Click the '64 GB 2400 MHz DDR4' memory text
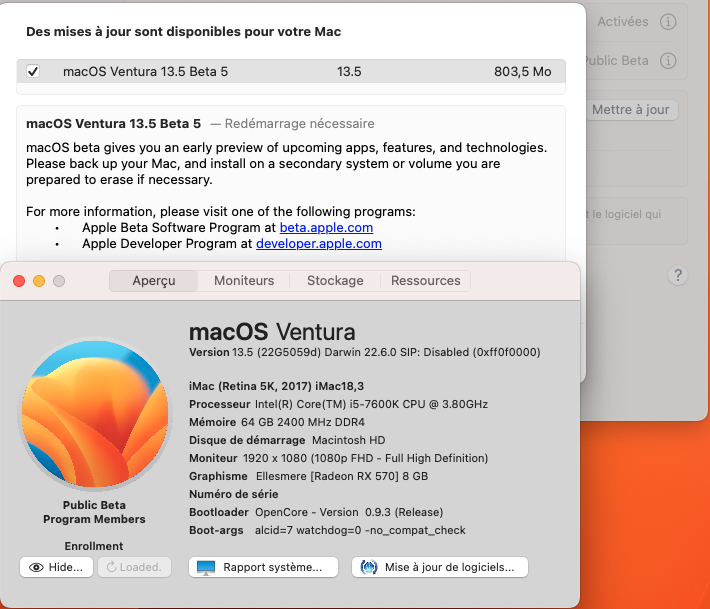The height and width of the screenshot is (609, 710). [x=303, y=422]
